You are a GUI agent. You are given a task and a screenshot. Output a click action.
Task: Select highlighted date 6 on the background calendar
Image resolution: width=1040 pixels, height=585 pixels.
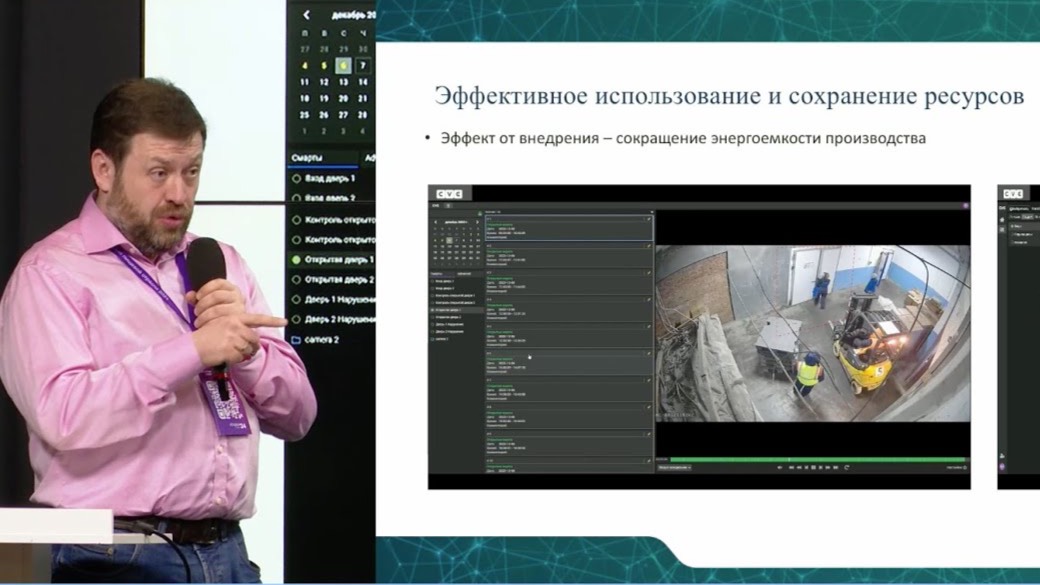tap(343, 66)
